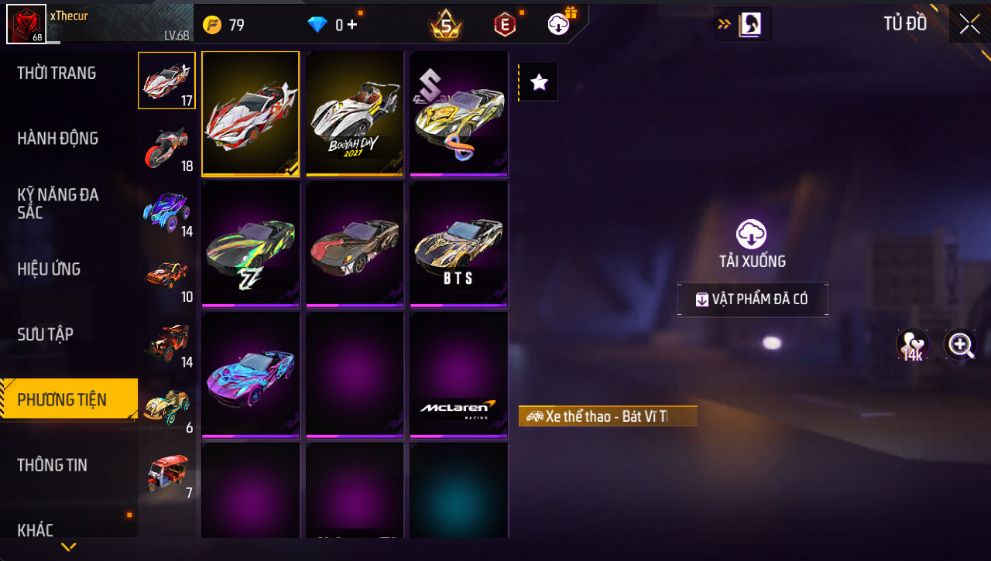Click the cloud download gift icon
991x561 pixels.
[x=559, y=24]
